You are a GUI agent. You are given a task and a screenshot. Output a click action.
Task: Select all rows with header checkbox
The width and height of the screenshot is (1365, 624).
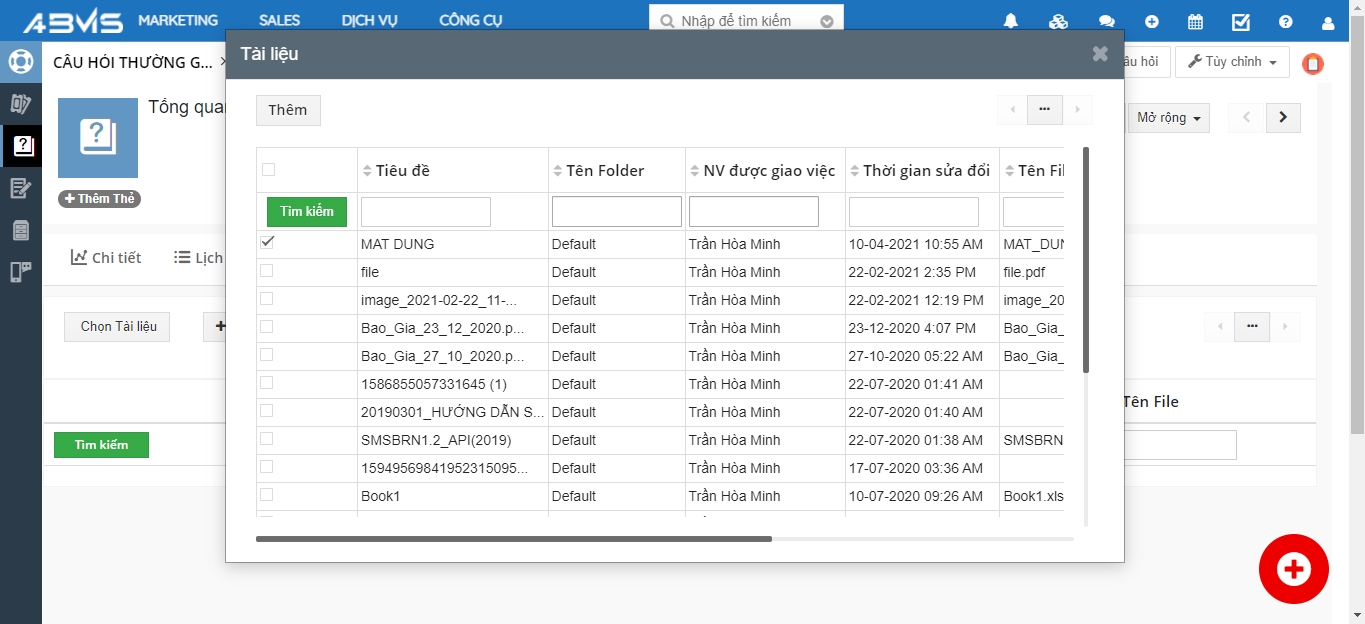[268, 170]
